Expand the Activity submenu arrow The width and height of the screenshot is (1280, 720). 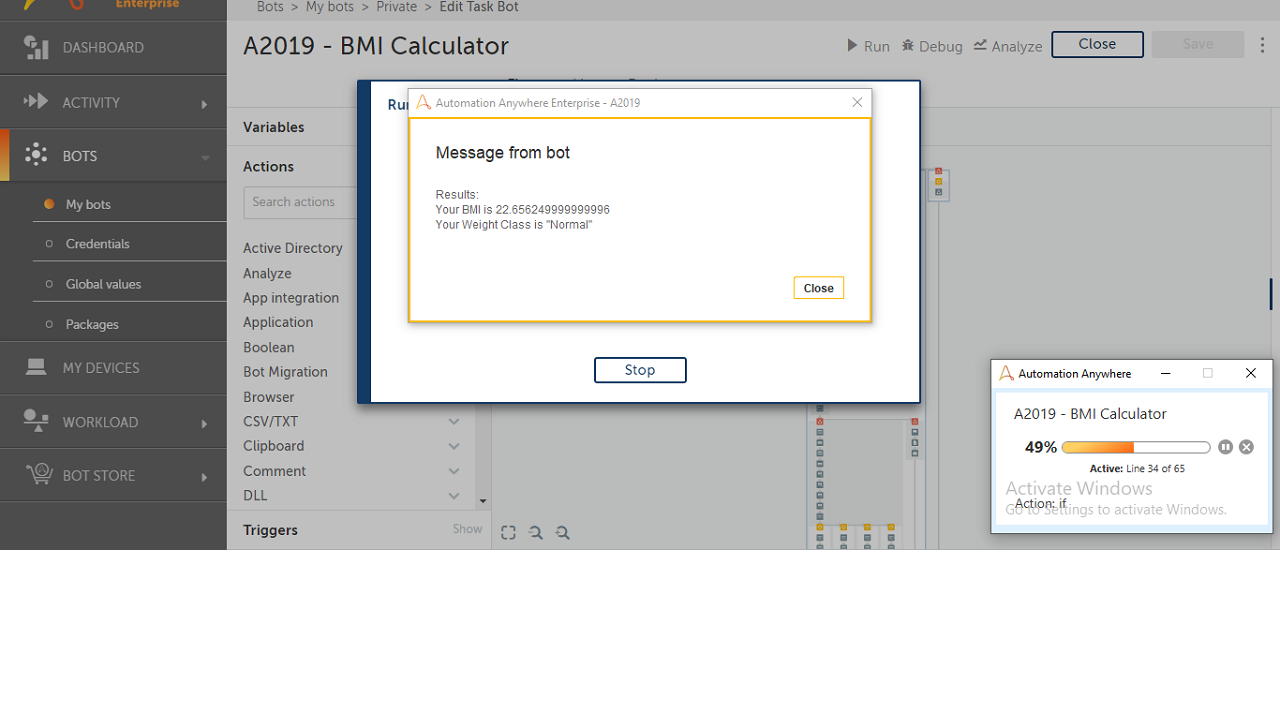pos(204,104)
